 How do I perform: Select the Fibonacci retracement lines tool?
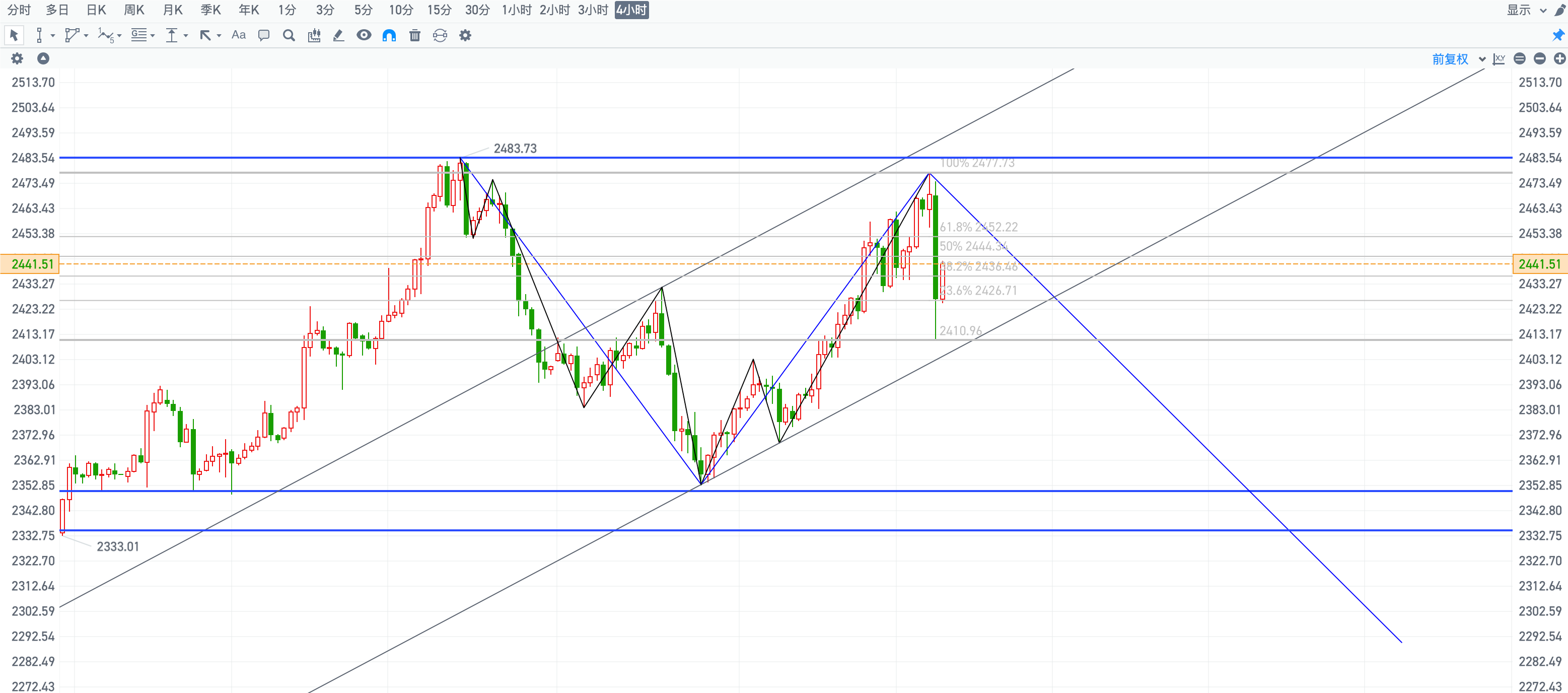pyautogui.click(x=139, y=35)
